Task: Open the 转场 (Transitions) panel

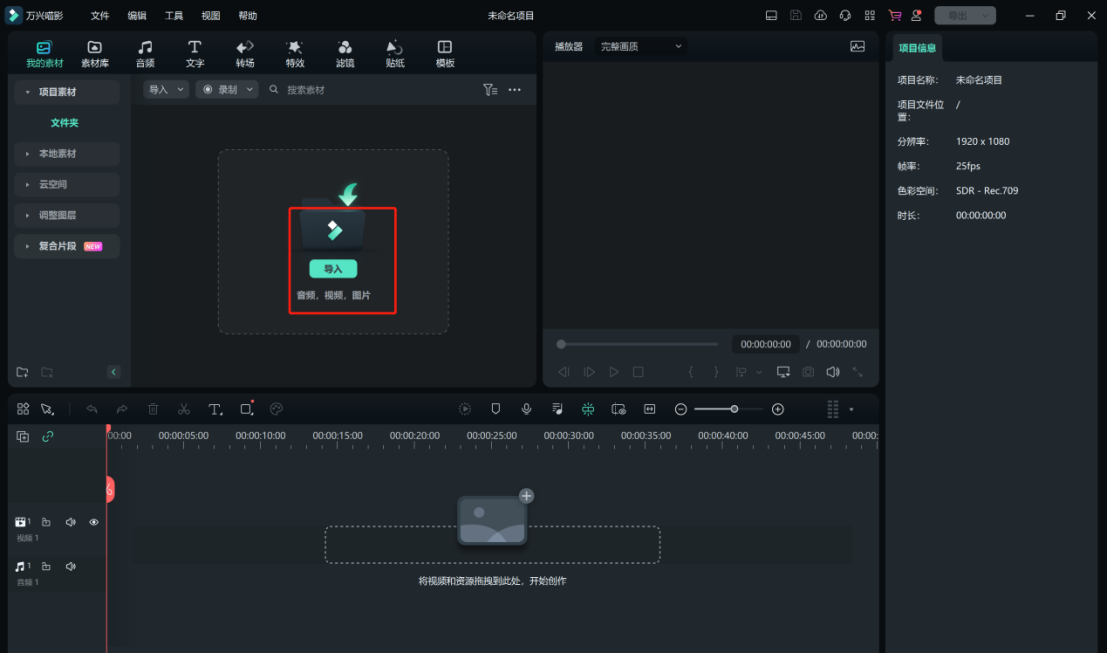Action: click(x=245, y=53)
